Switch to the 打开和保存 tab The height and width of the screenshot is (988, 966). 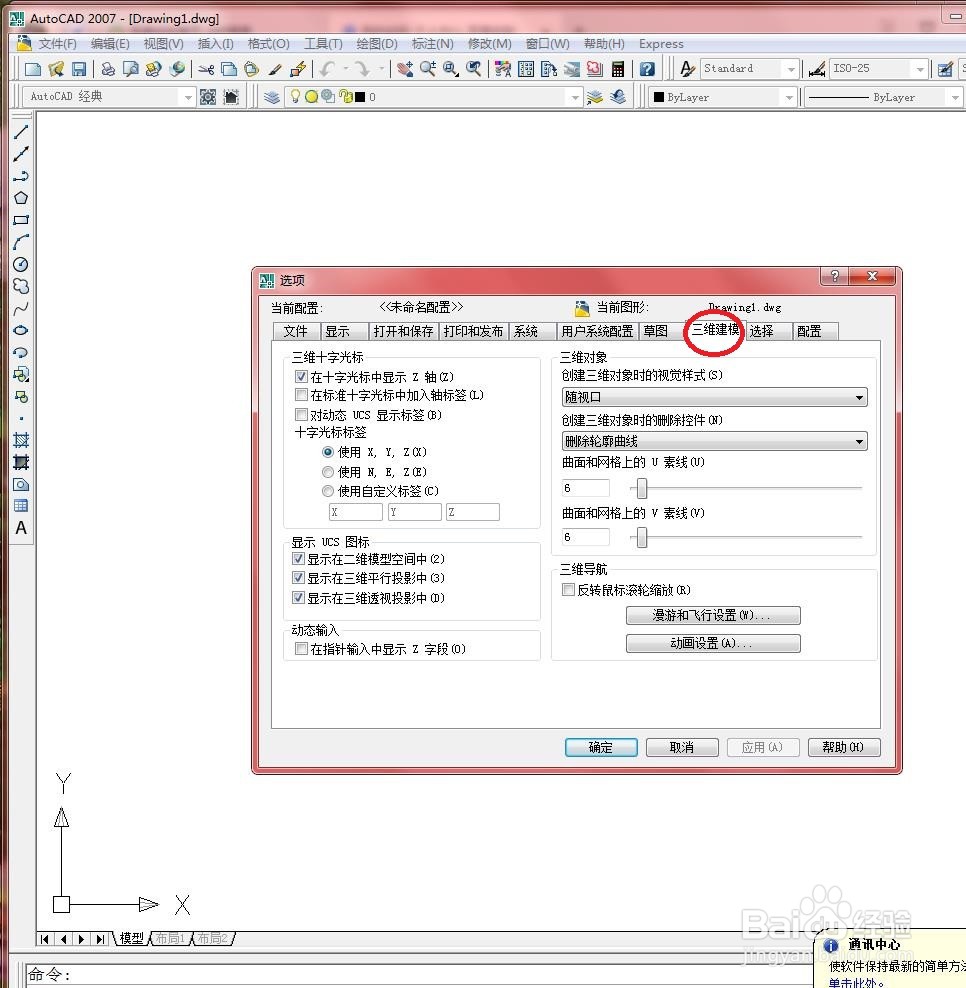tap(403, 331)
